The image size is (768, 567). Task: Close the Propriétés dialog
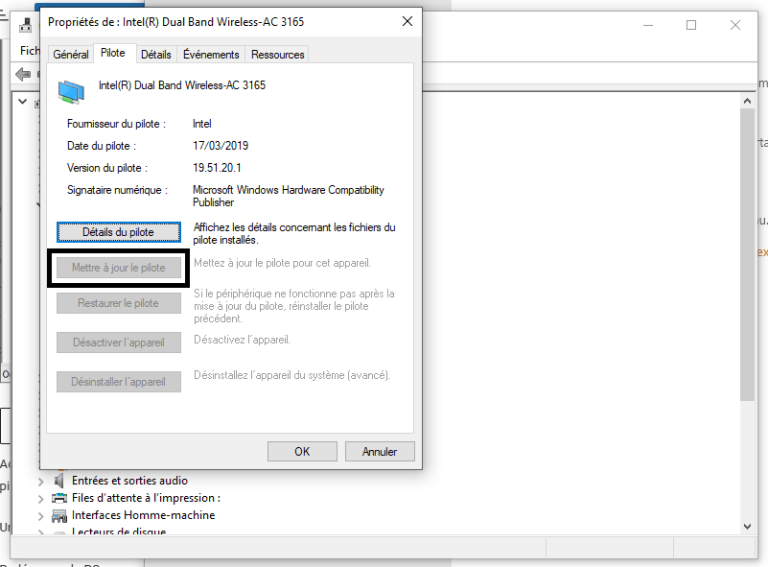[407, 22]
